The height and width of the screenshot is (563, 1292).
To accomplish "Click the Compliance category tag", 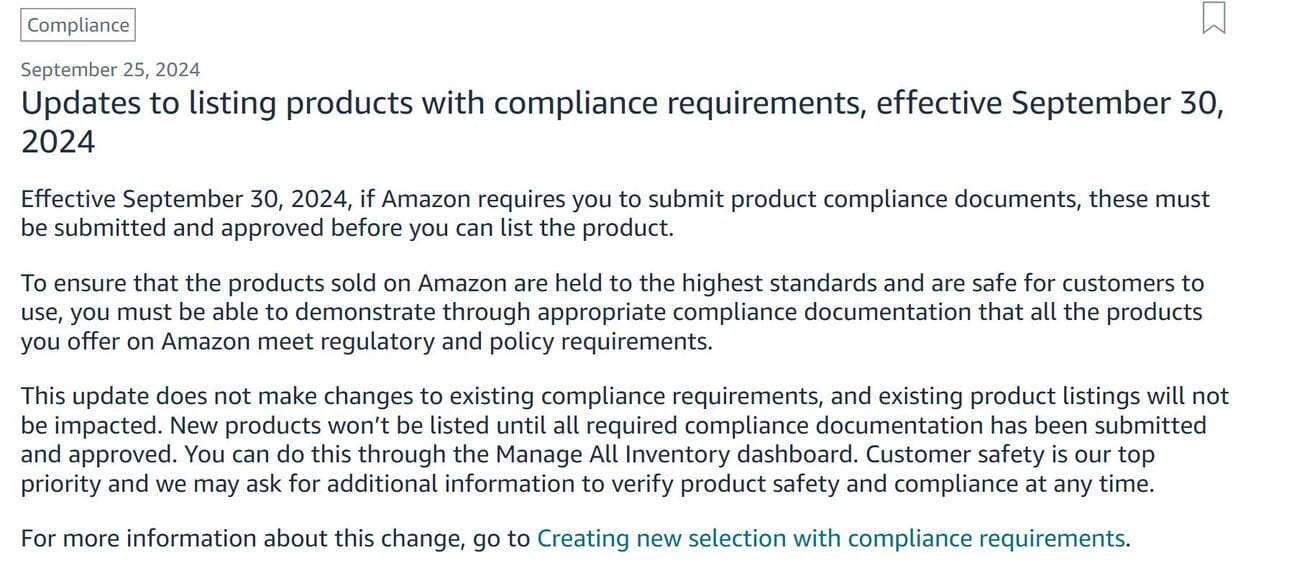I will [78, 25].
